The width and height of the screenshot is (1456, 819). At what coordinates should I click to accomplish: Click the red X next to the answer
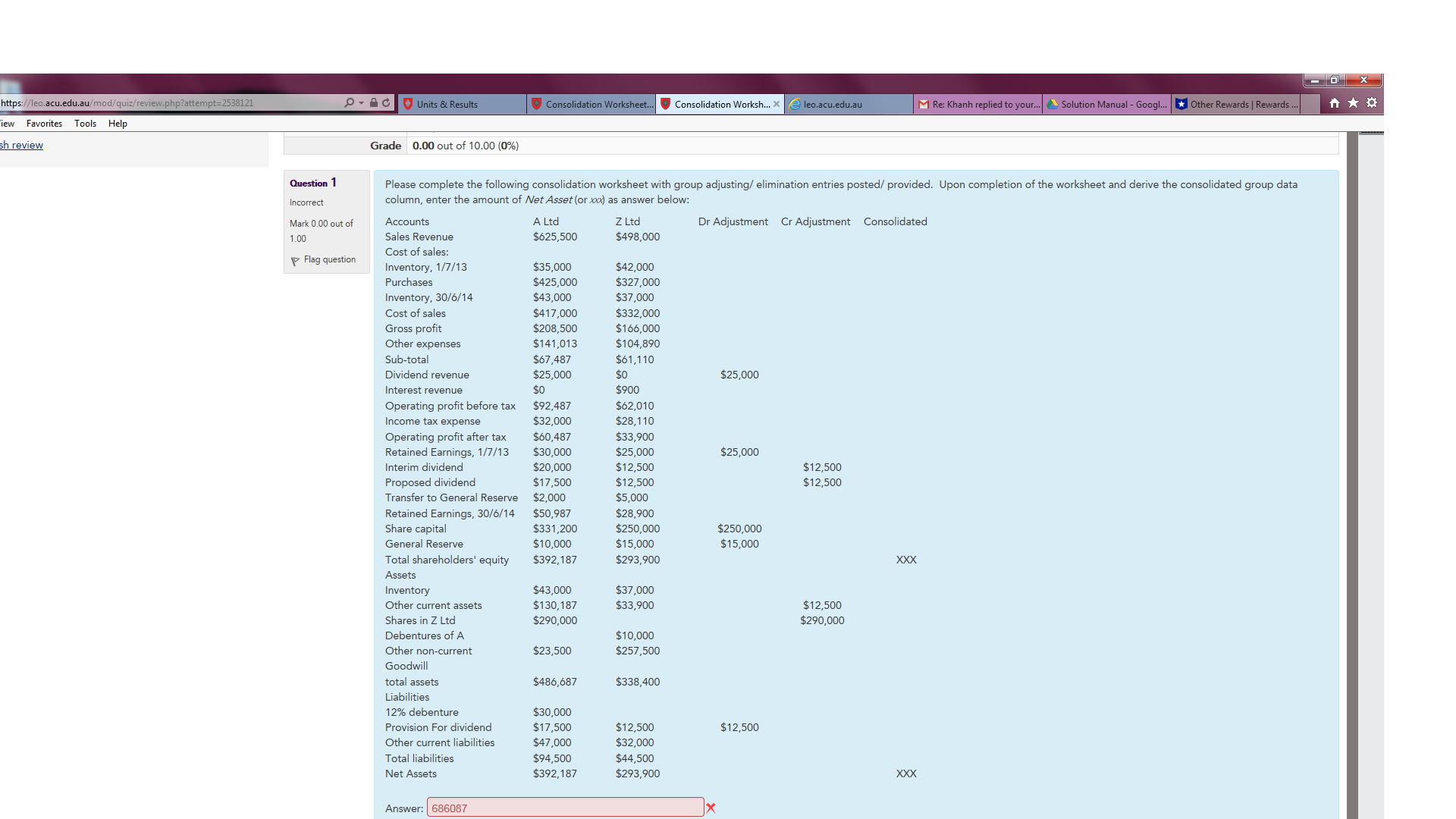click(x=711, y=808)
